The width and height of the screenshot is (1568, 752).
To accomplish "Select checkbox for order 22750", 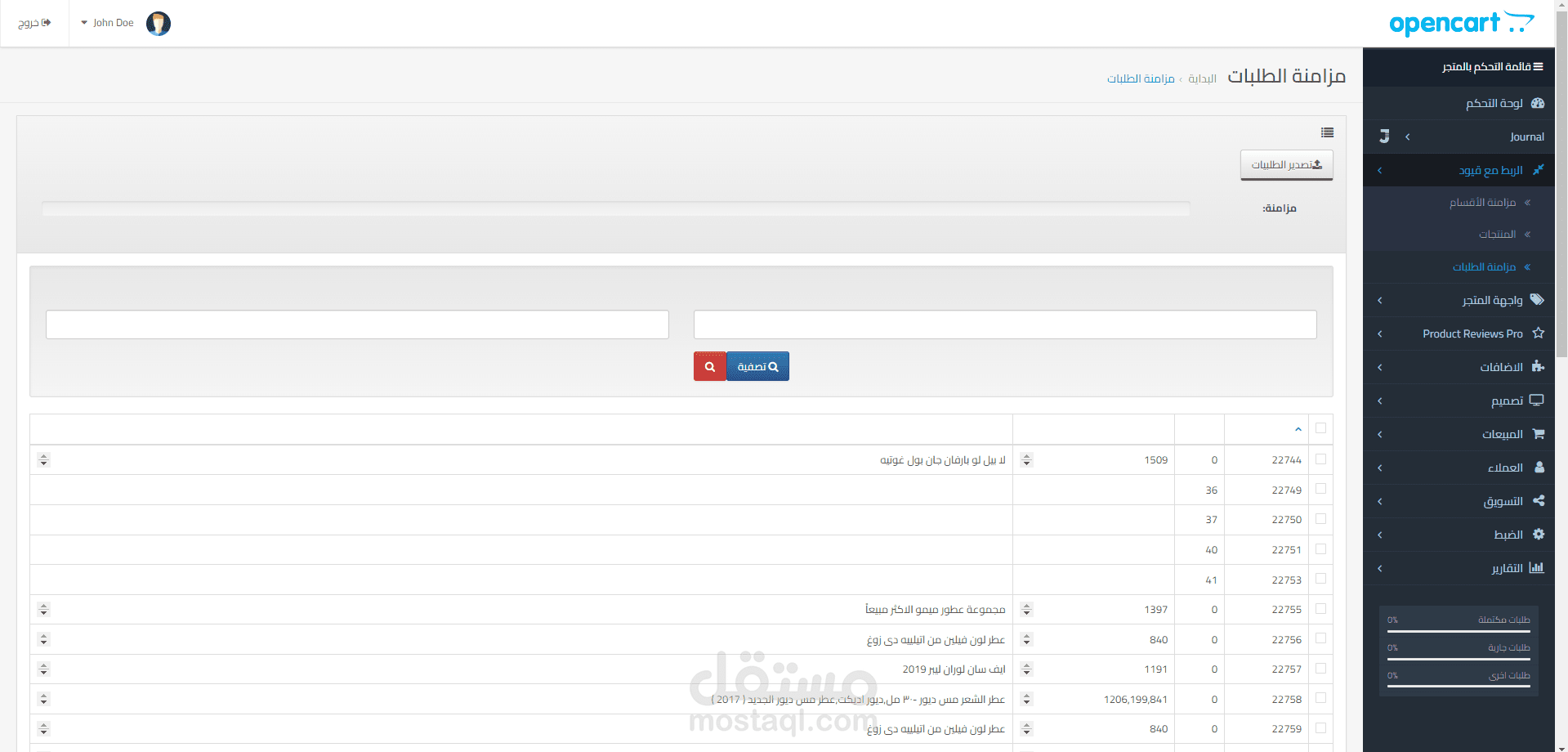I will [x=1320, y=519].
